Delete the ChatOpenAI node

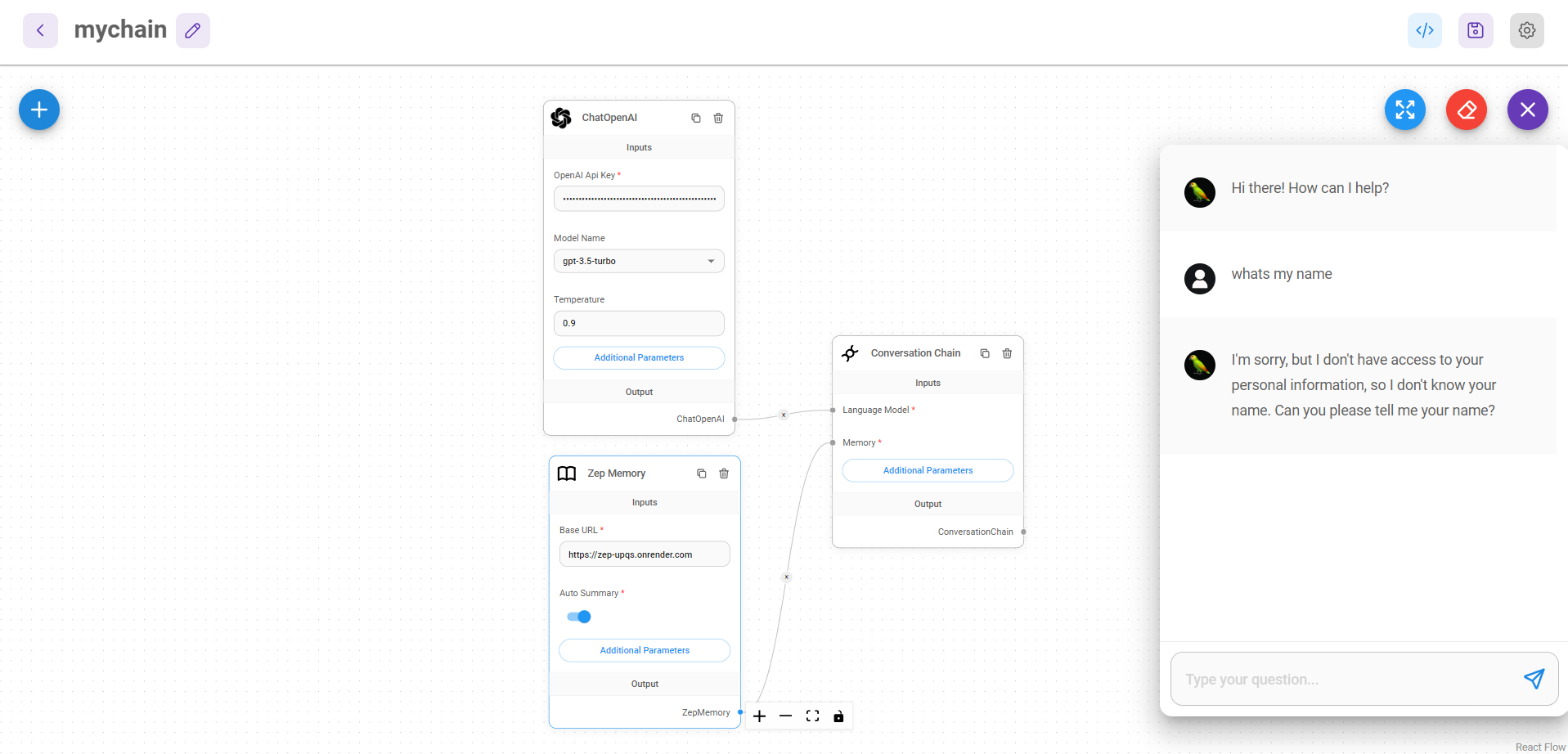coord(718,118)
